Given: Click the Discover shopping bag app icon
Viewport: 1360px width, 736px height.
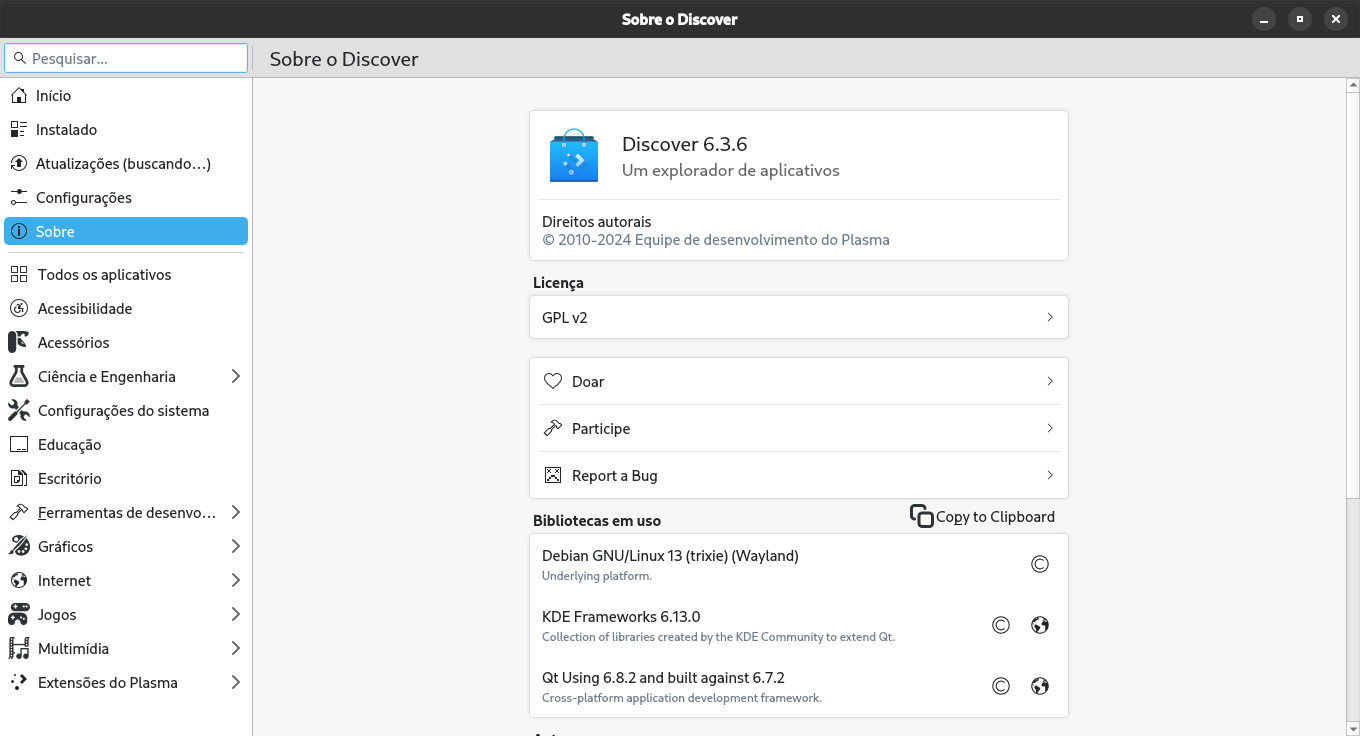Looking at the screenshot, I should [x=574, y=156].
